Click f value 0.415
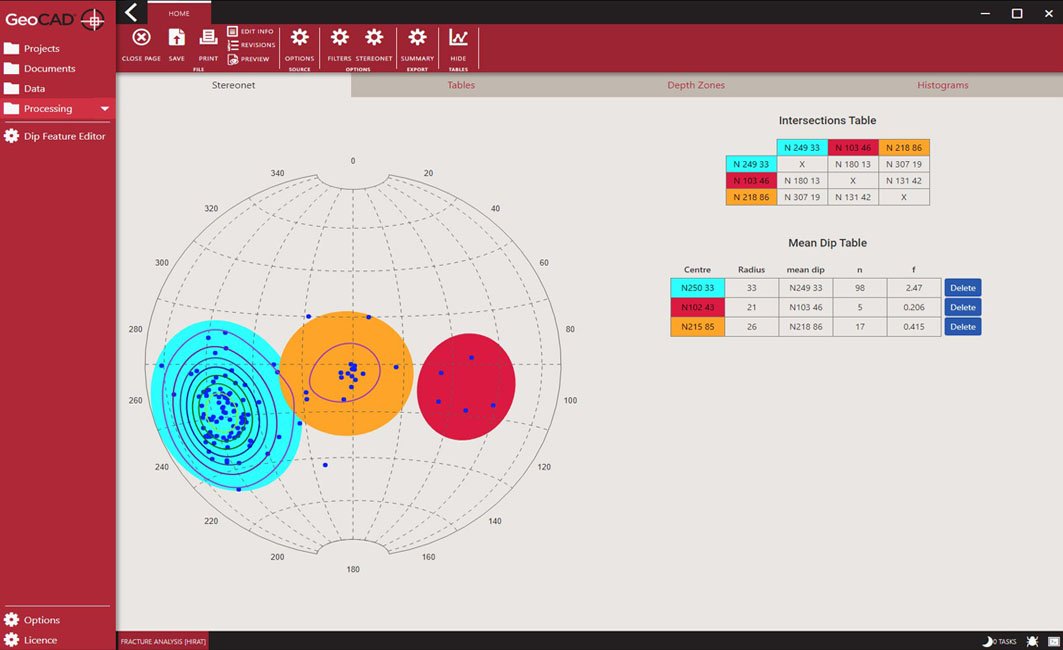This screenshot has height=650, width=1063. tap(914, 327)
